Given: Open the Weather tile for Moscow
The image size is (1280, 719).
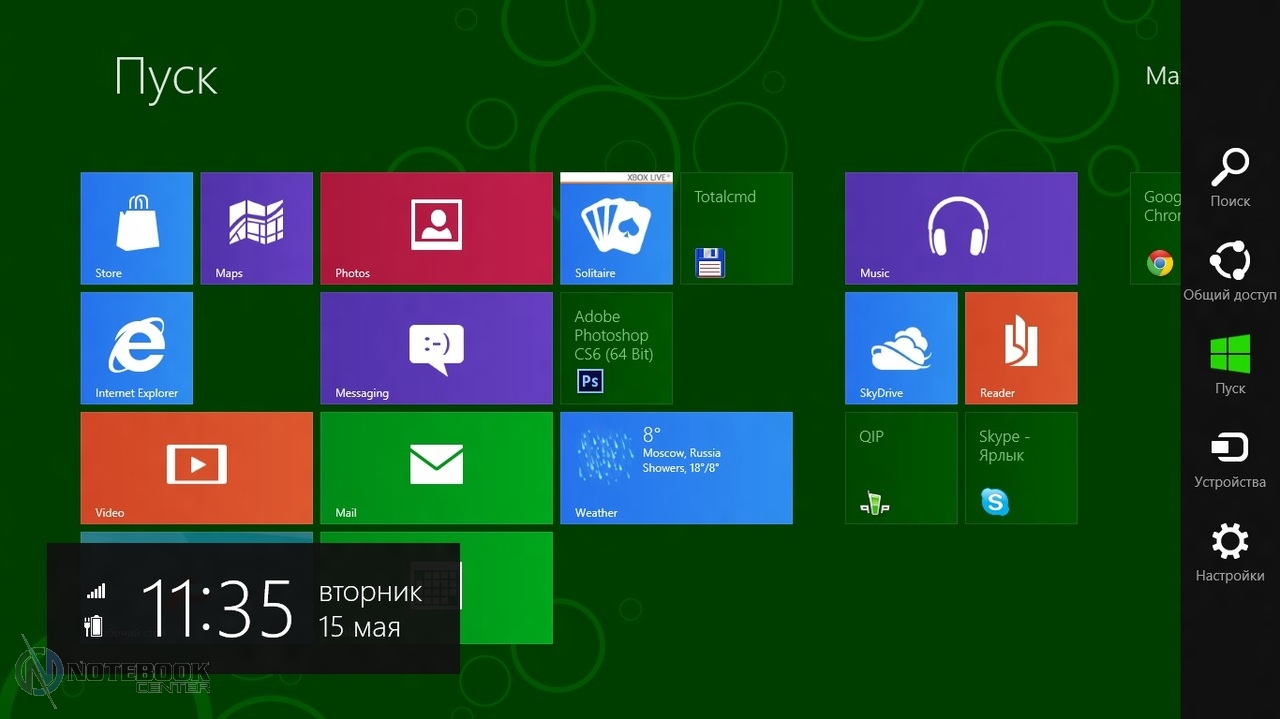Looking at the screenshot, I should click(x=676, y=468).
